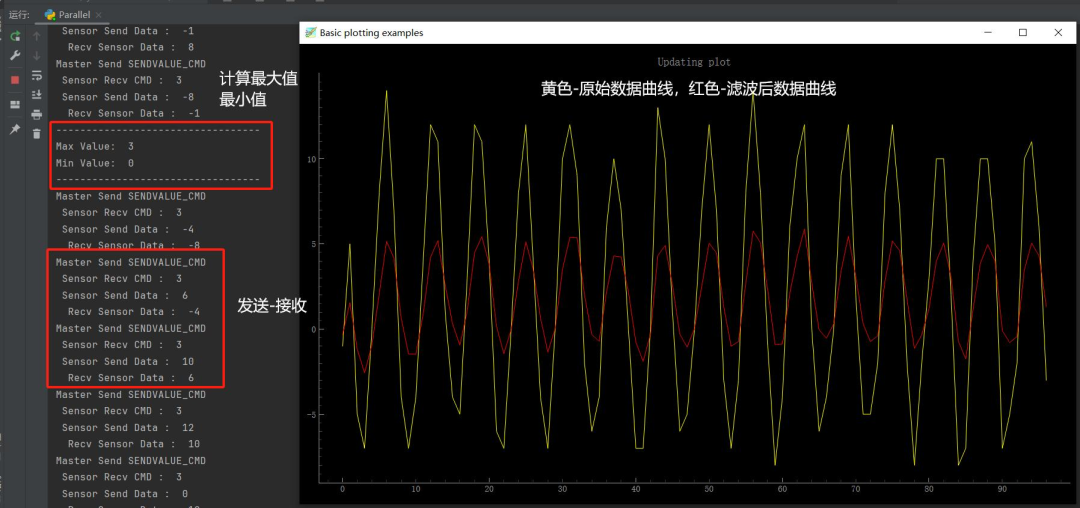The width and height of the screenshot is (1080, 508).
Task: Toggle scroll to end of console
Action: (x=37, y=95)
